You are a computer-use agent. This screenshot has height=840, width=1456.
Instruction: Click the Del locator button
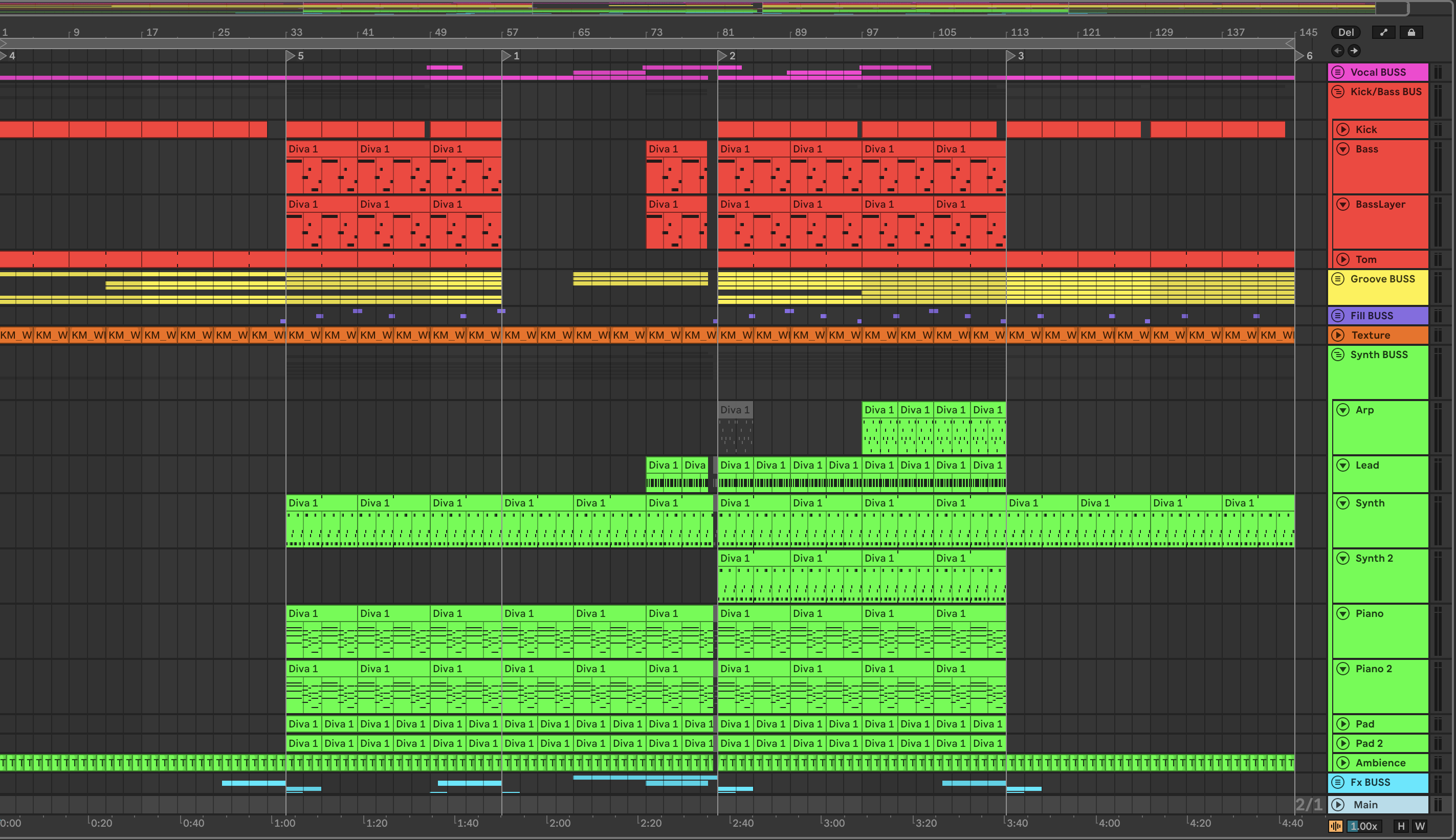click(x=1345, y=32)
